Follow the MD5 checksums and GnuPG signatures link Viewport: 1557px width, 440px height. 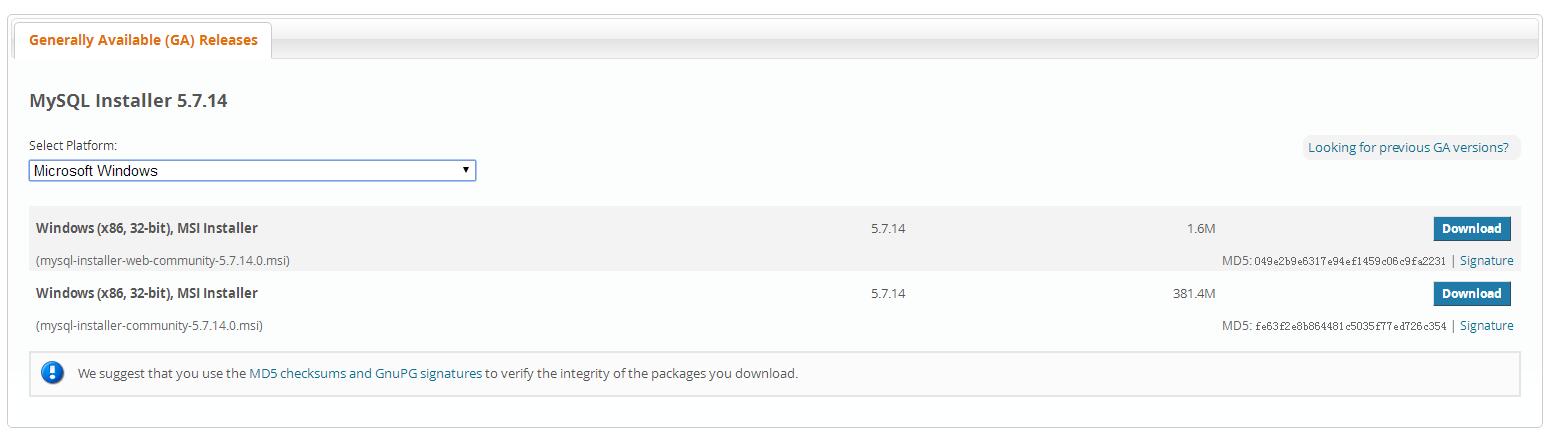pos(365,374)
